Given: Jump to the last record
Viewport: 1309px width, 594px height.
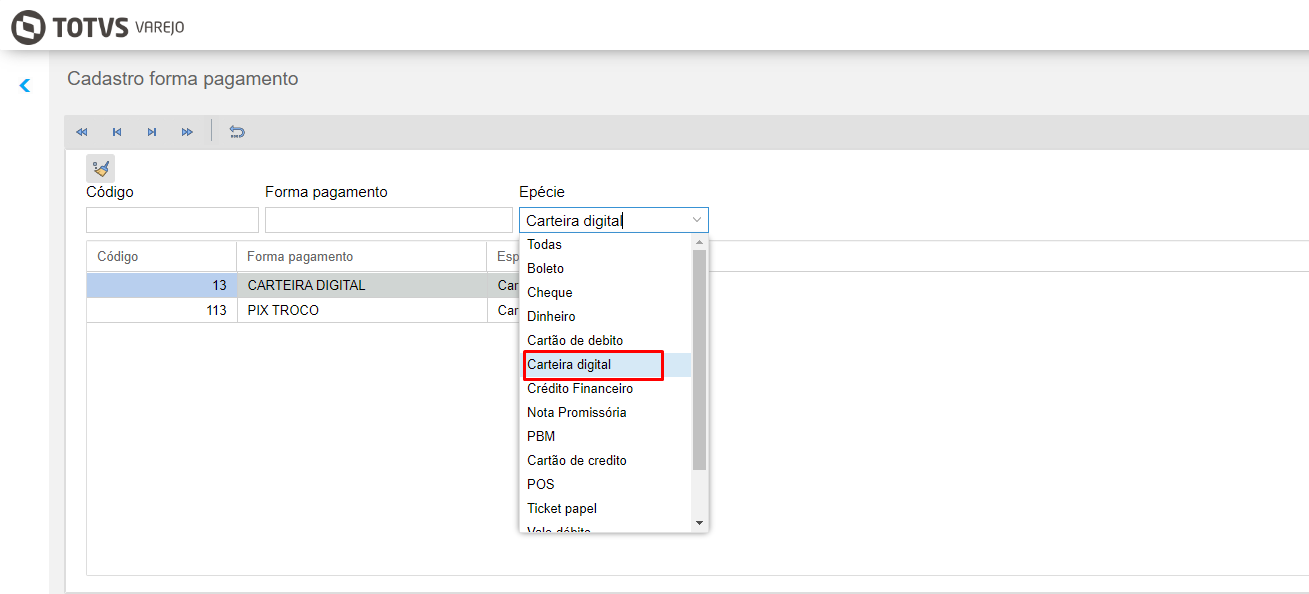Looking at the screenshot, I should tap(187, 132).
